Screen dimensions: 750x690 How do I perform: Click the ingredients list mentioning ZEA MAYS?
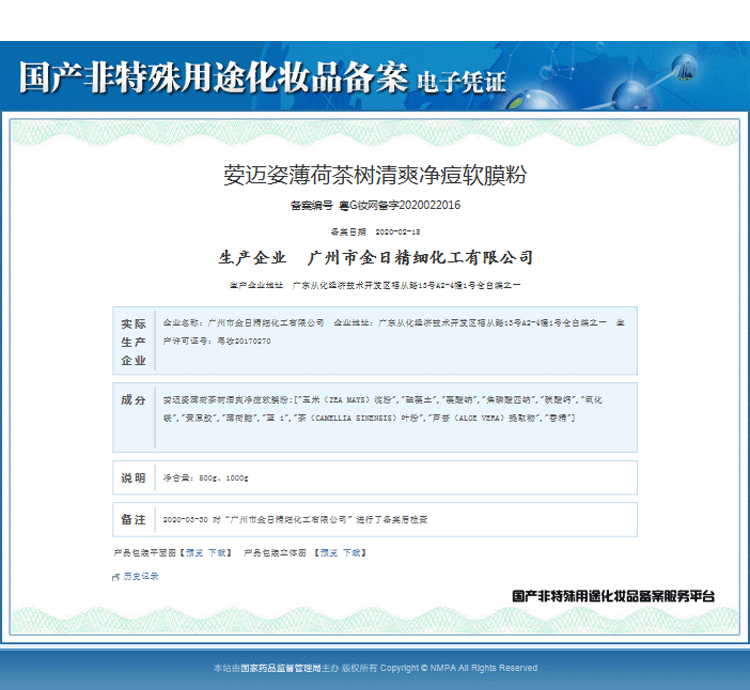(x=383, y=409)
